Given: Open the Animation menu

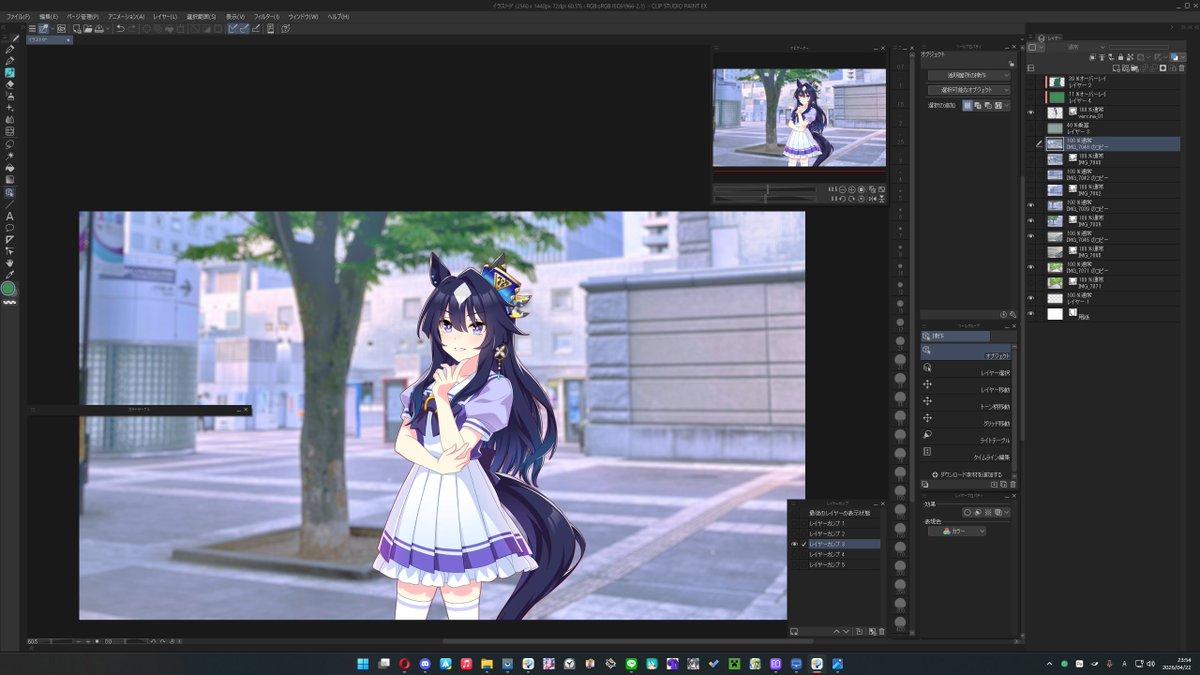Looking at the screenshot, I should point(126,17).
